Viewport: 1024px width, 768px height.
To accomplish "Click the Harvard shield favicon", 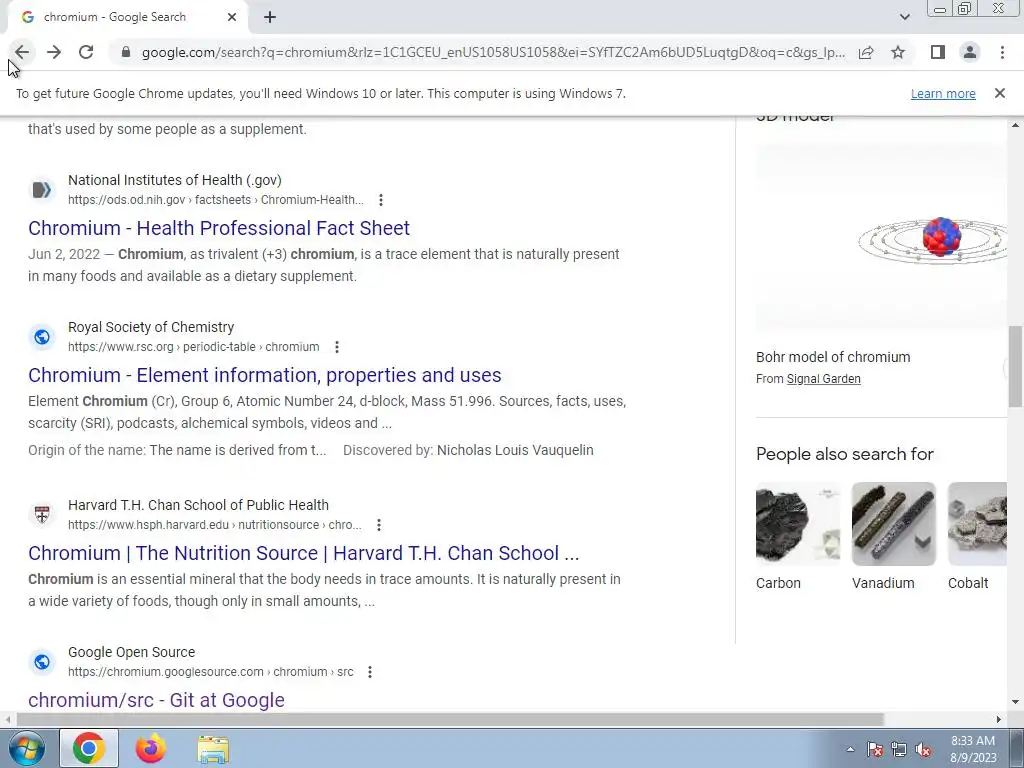I will click(x=42, y=515).
